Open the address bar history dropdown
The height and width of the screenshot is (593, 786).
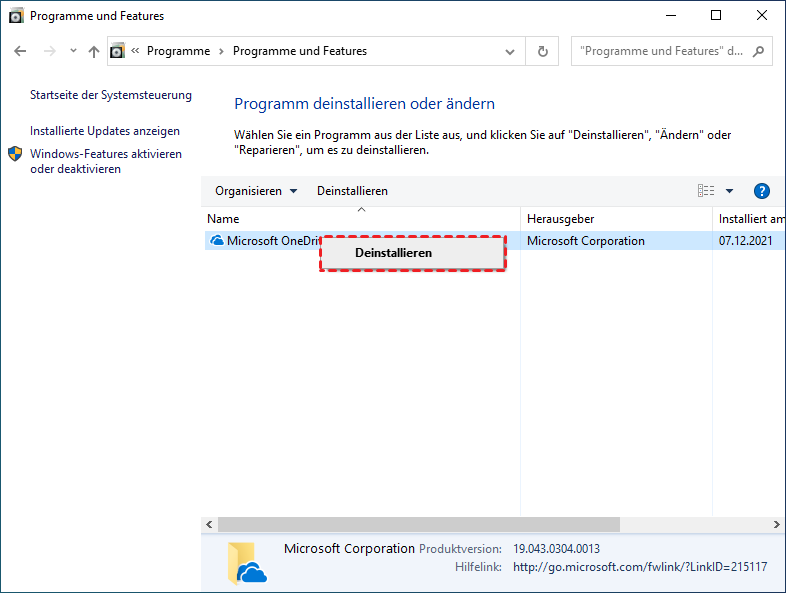pos(510,51)
